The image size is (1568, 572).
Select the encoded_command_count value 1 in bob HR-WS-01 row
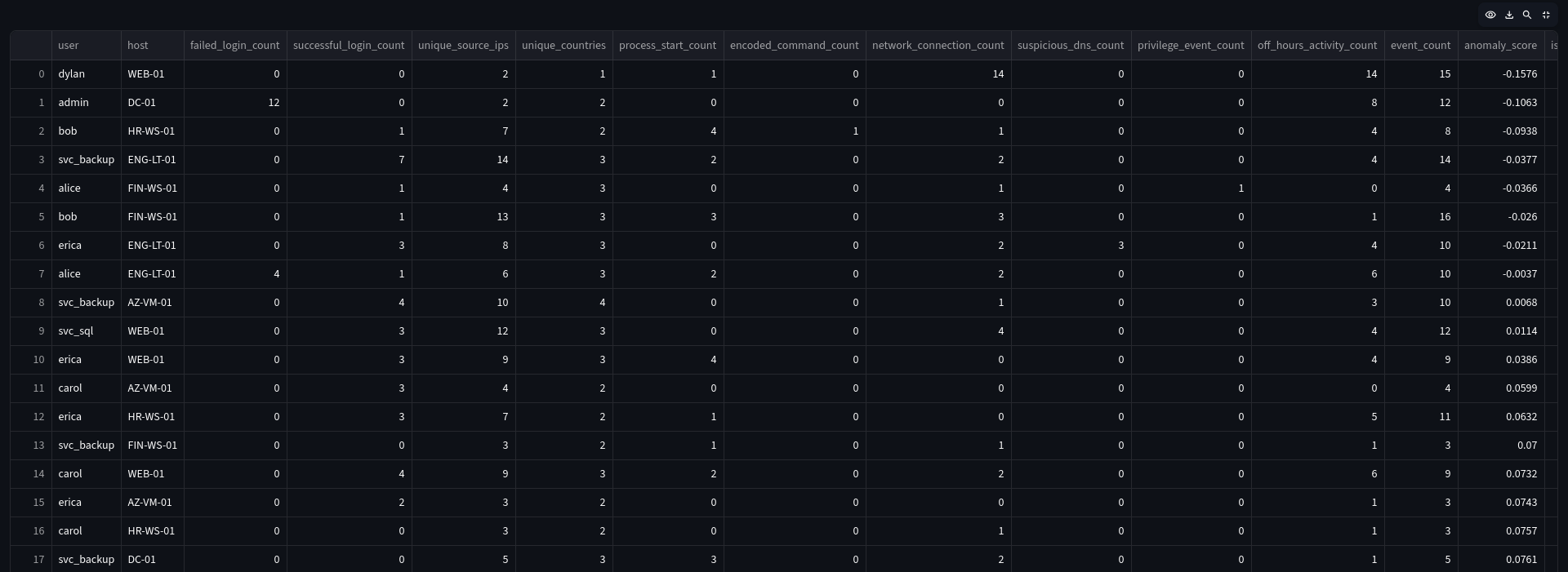[795, 131]
